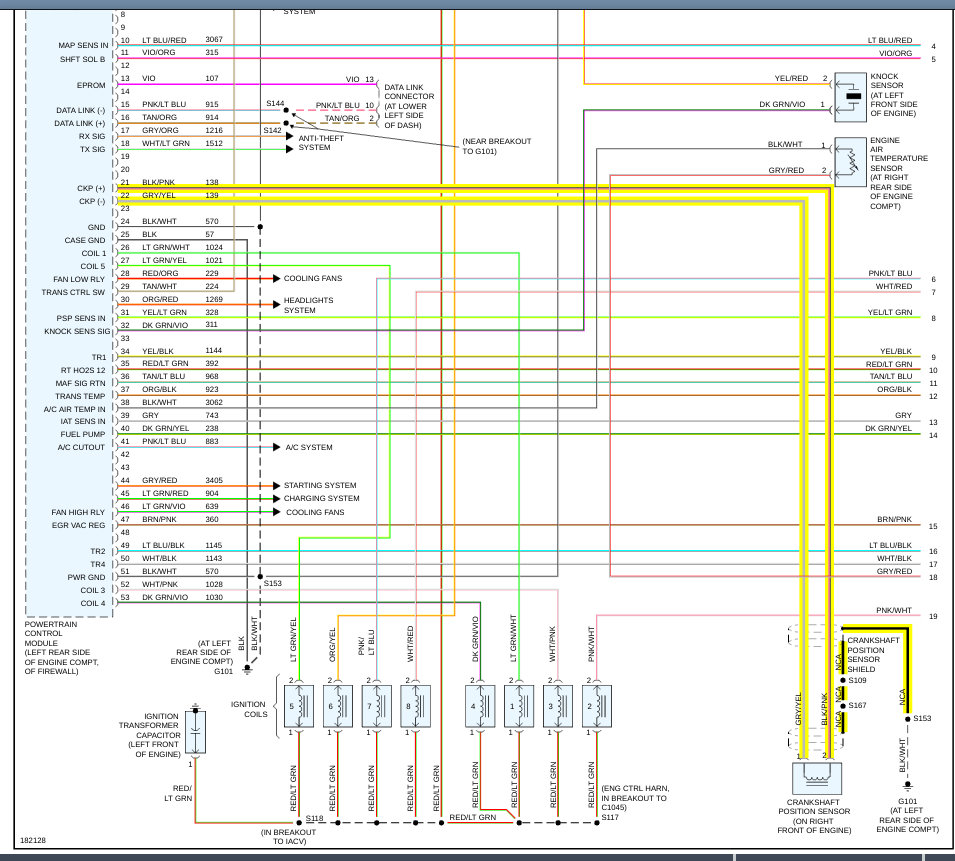Viewport: 955px width, 861px height.
Task: Click the diagram number 182128
Action: click(x=33, y=840)
